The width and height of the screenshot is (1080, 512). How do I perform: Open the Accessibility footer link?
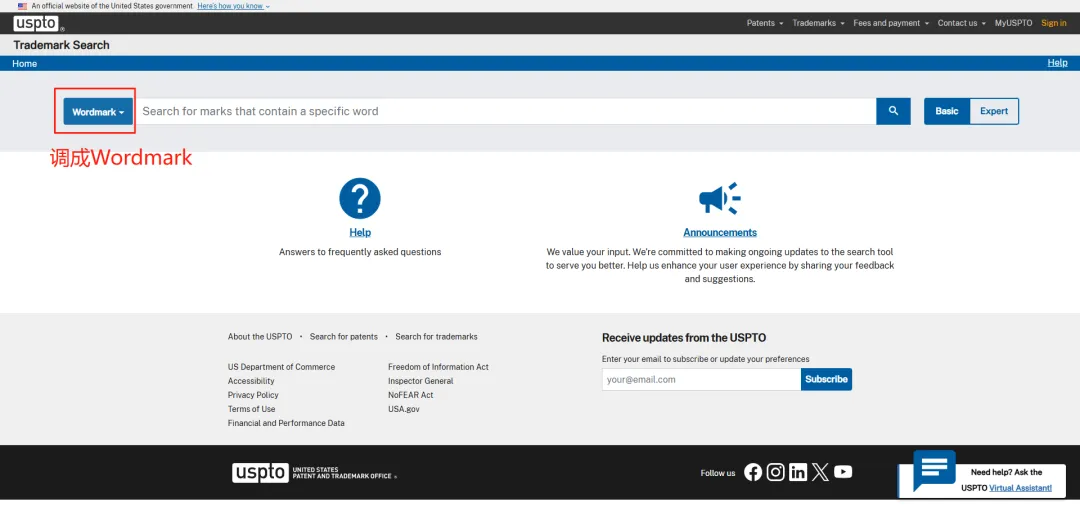(251, 380)
